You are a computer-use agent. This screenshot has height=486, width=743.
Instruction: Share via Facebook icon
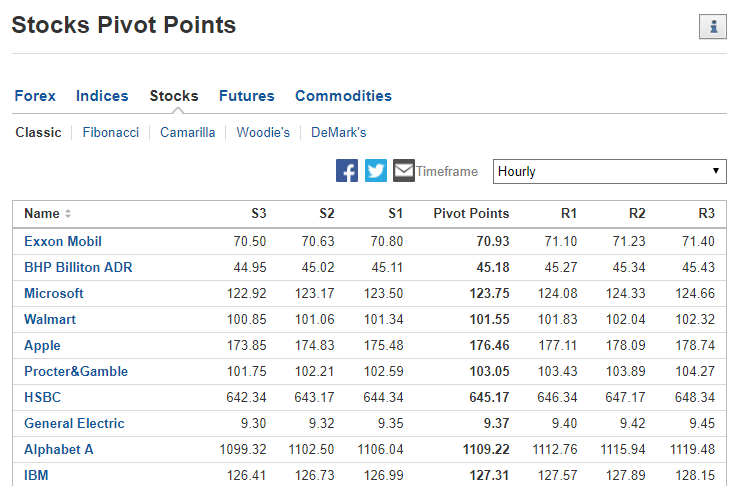coord(347,171)
